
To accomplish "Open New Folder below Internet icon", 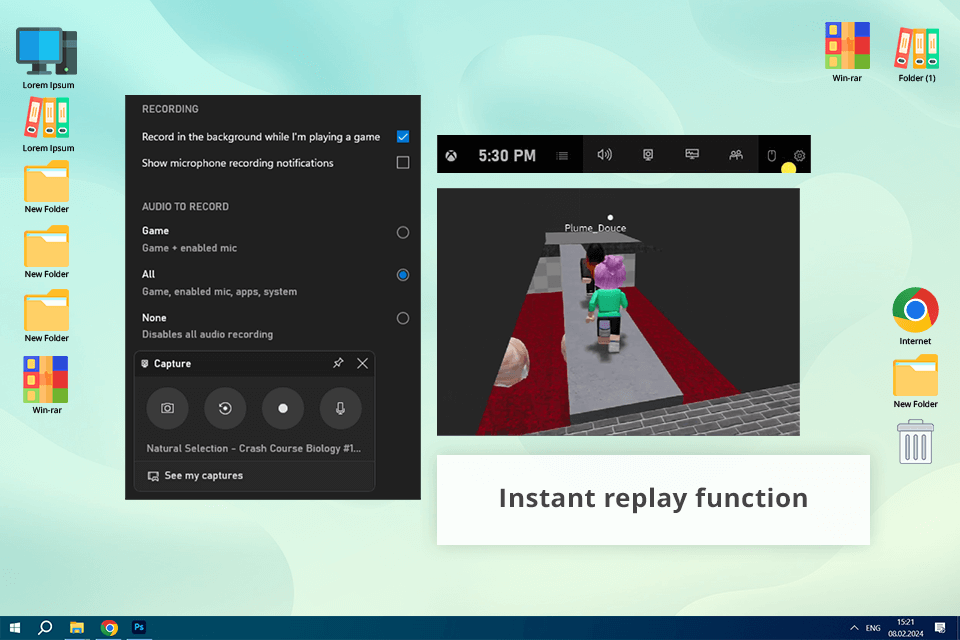I will point(915,382).
